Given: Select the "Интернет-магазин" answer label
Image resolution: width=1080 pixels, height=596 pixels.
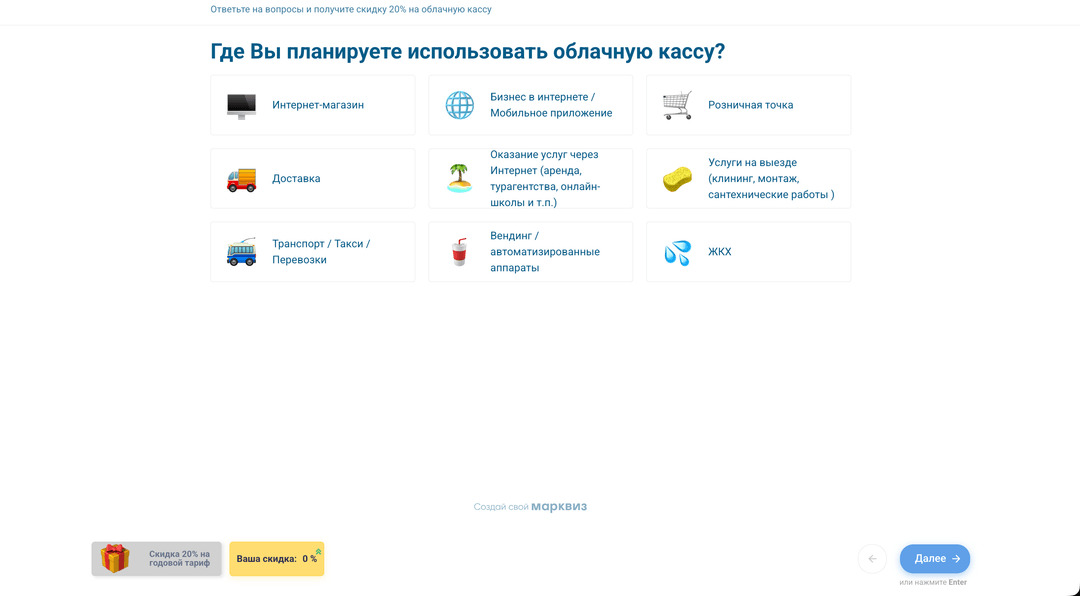Looking at the screenshot, I should 318,105.
